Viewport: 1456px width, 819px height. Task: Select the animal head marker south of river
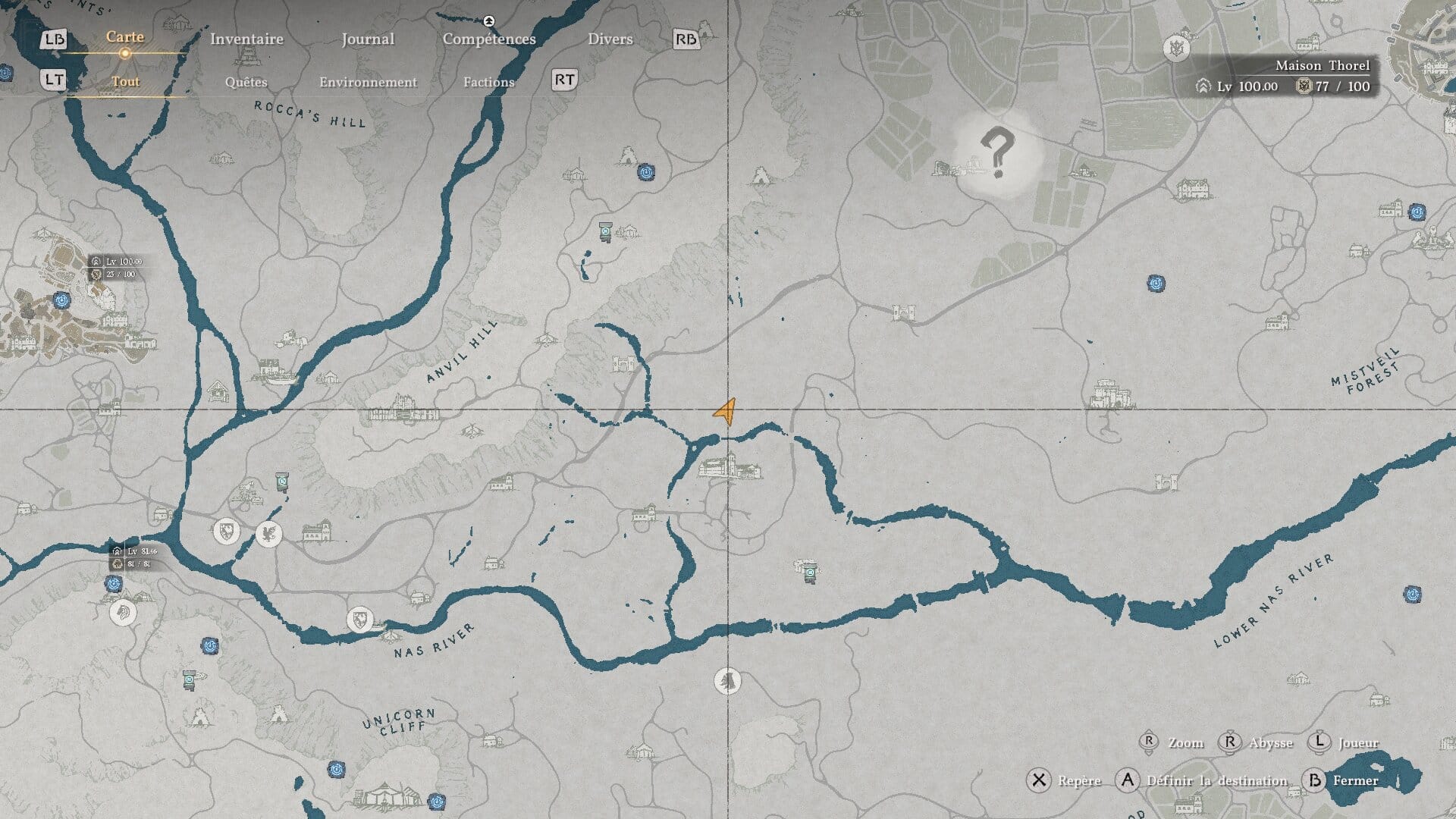coord(727,681)
